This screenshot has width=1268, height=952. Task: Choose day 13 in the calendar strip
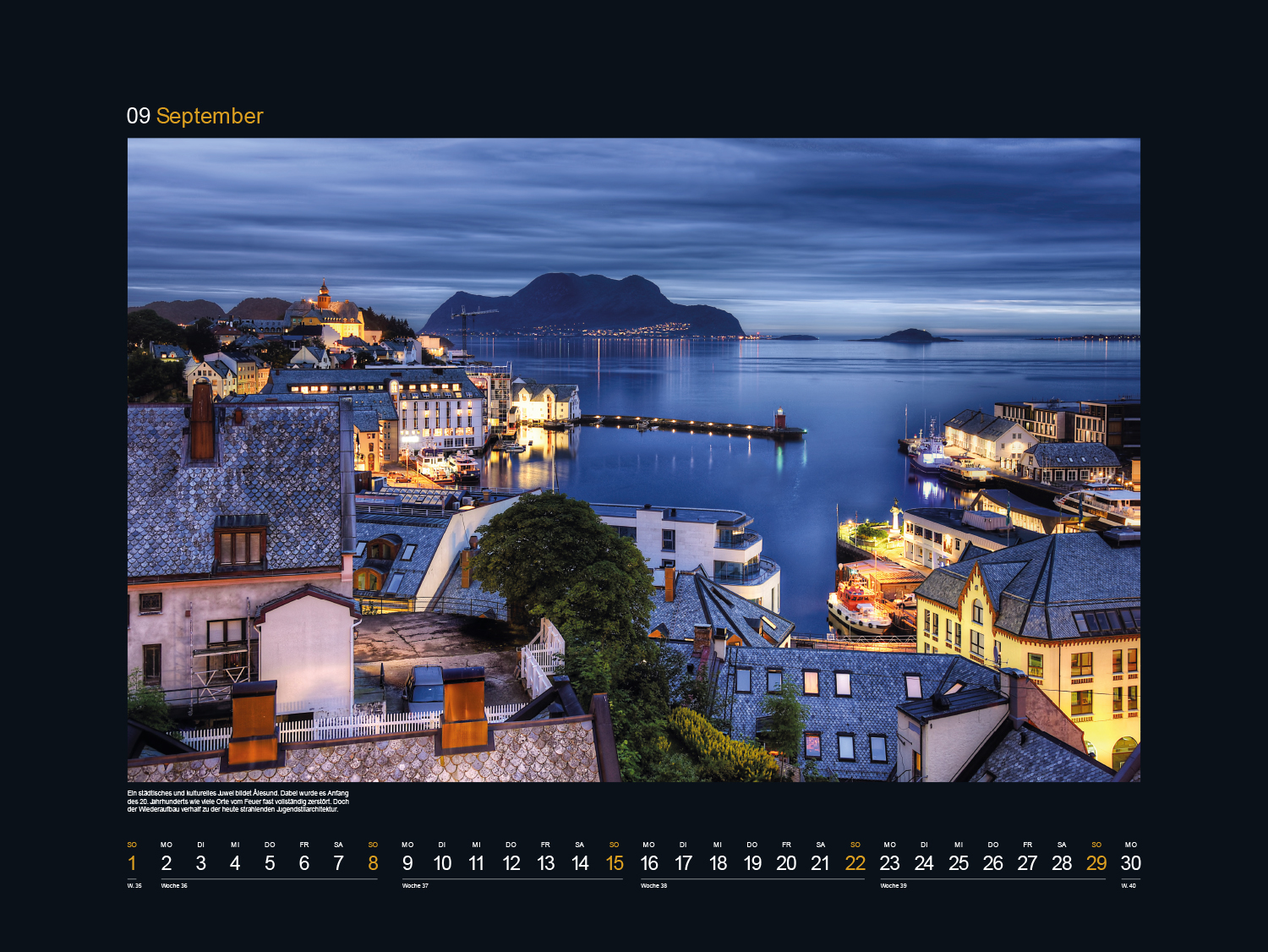coord(545,863)
